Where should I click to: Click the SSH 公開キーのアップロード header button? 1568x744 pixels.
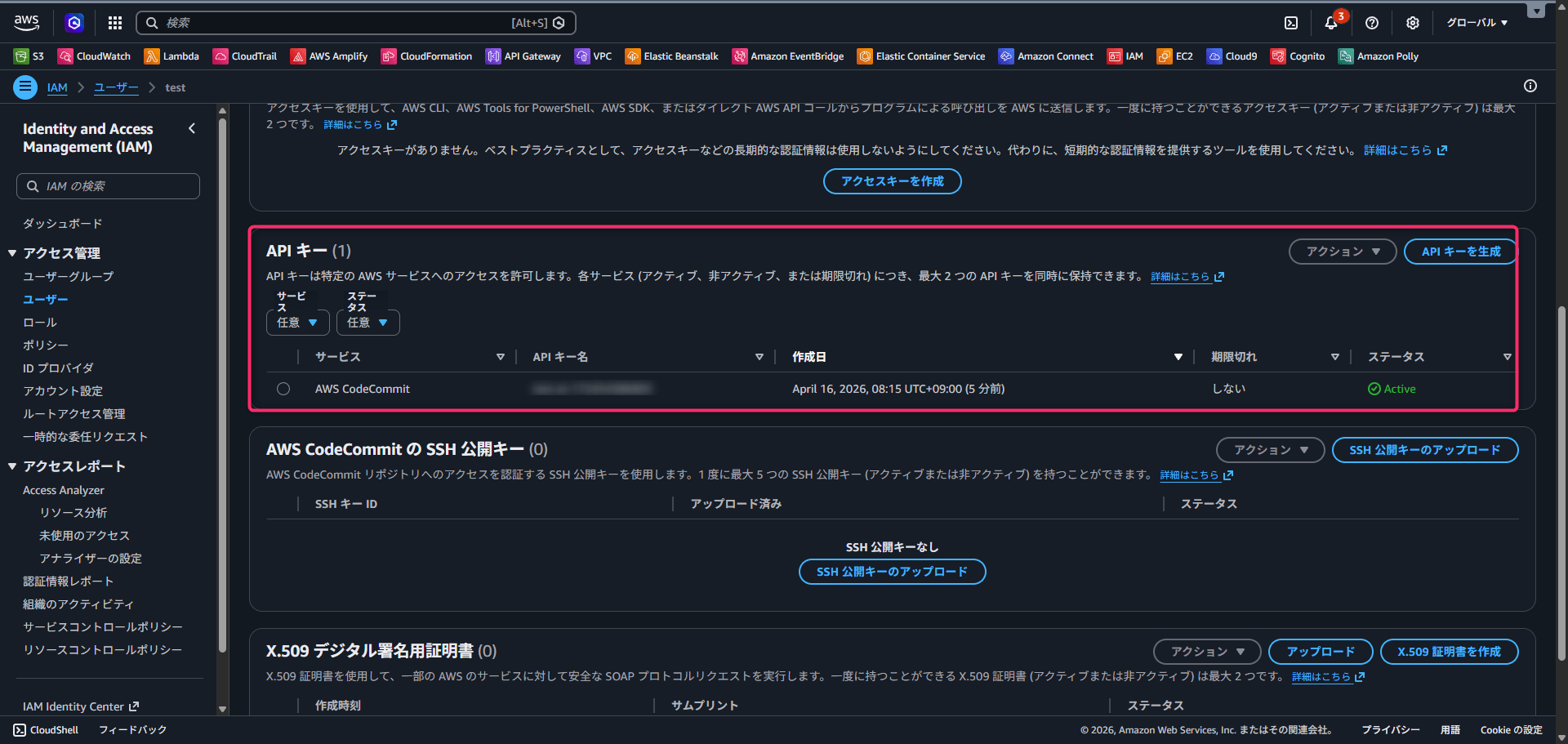click(x=1425, y=450)
